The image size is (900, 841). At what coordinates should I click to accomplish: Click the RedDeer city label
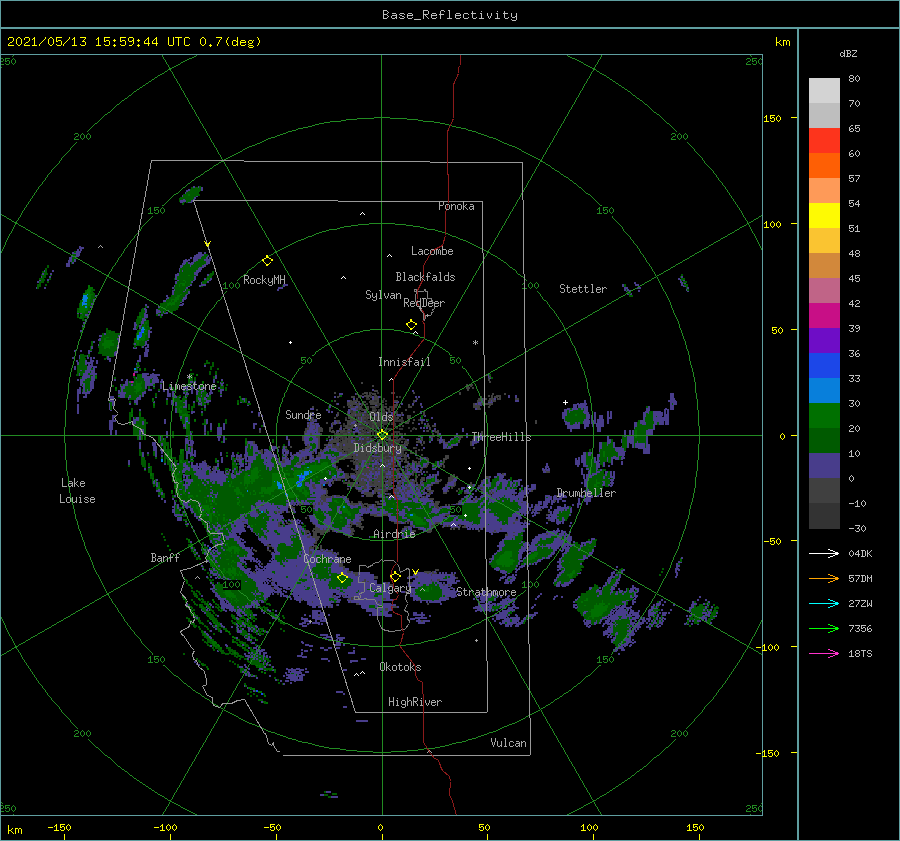424,303
